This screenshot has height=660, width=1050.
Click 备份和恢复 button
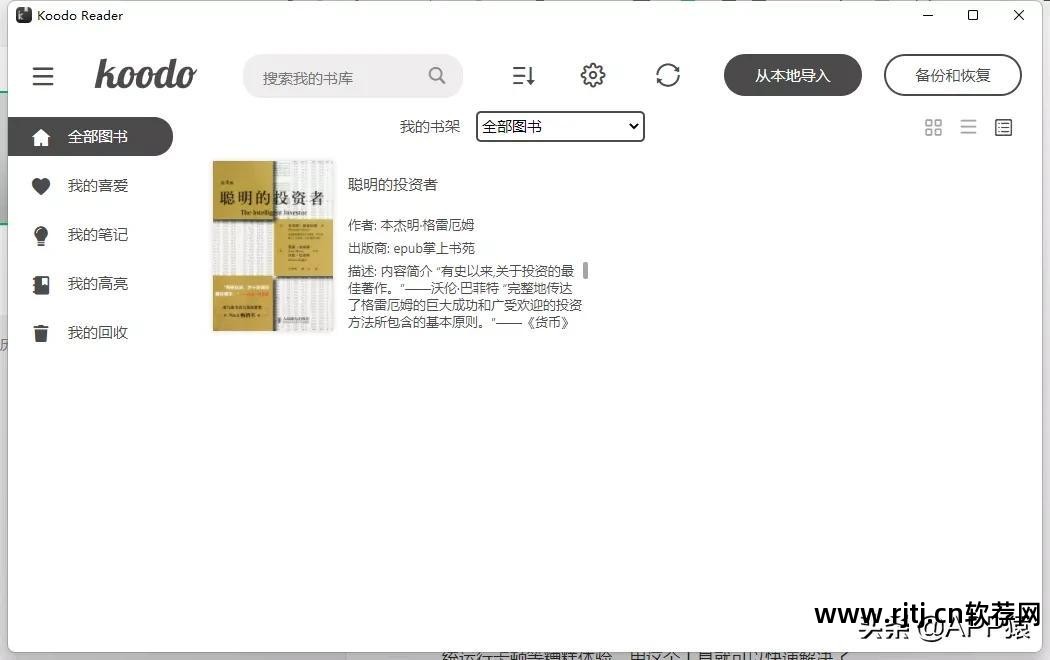tap(952, 75)
